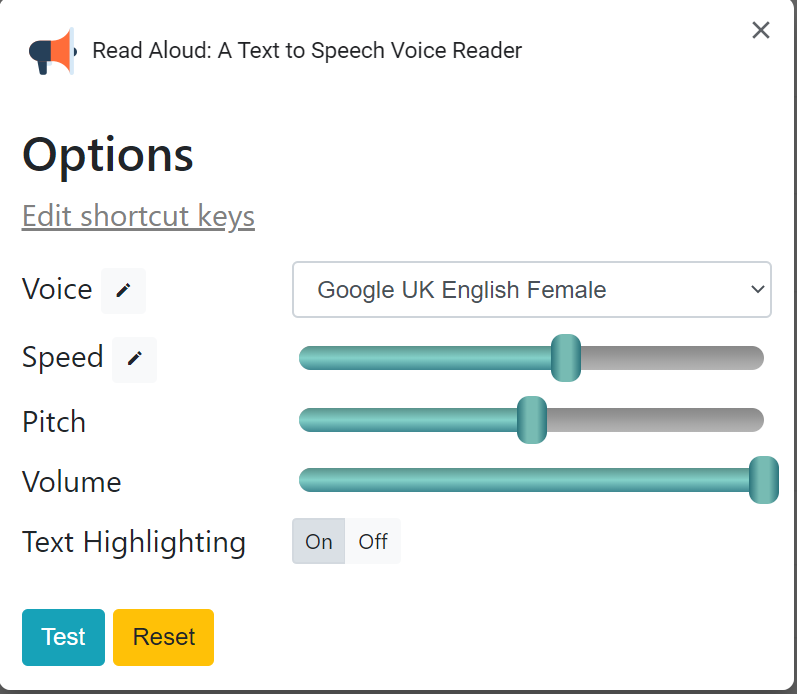Click the title text Read Aloud: A Text to Speech Voice Reader
The image size is (797, 694).
[x=307, y=51]
